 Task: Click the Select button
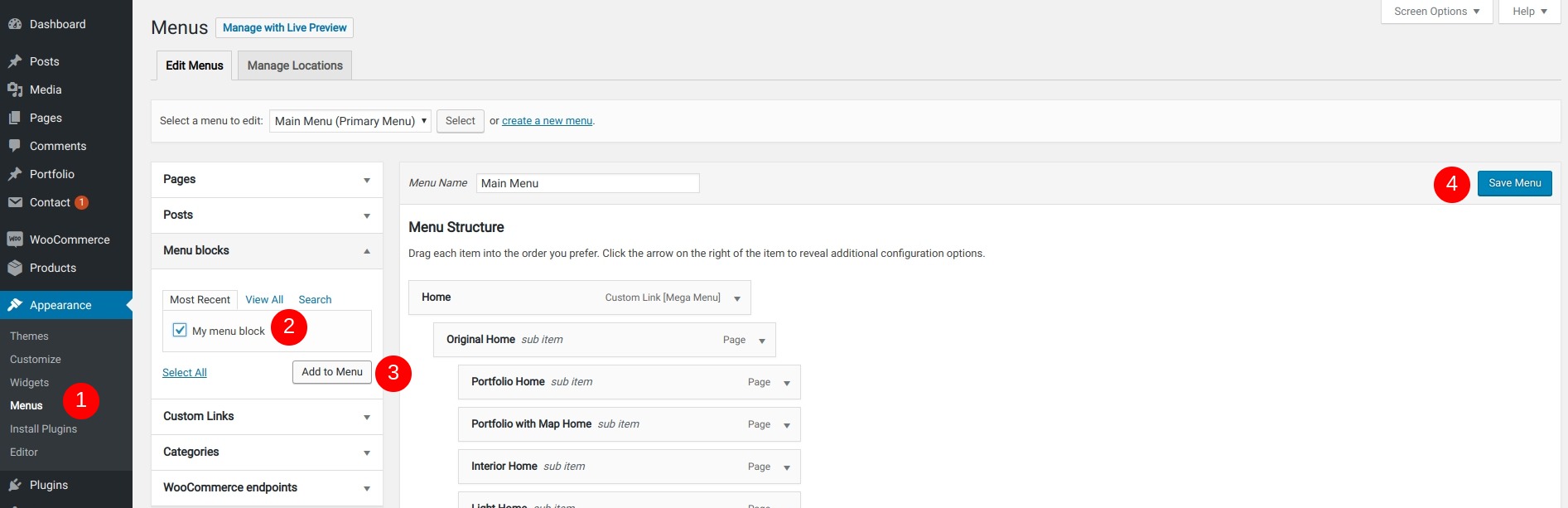[x=461, y=121]
